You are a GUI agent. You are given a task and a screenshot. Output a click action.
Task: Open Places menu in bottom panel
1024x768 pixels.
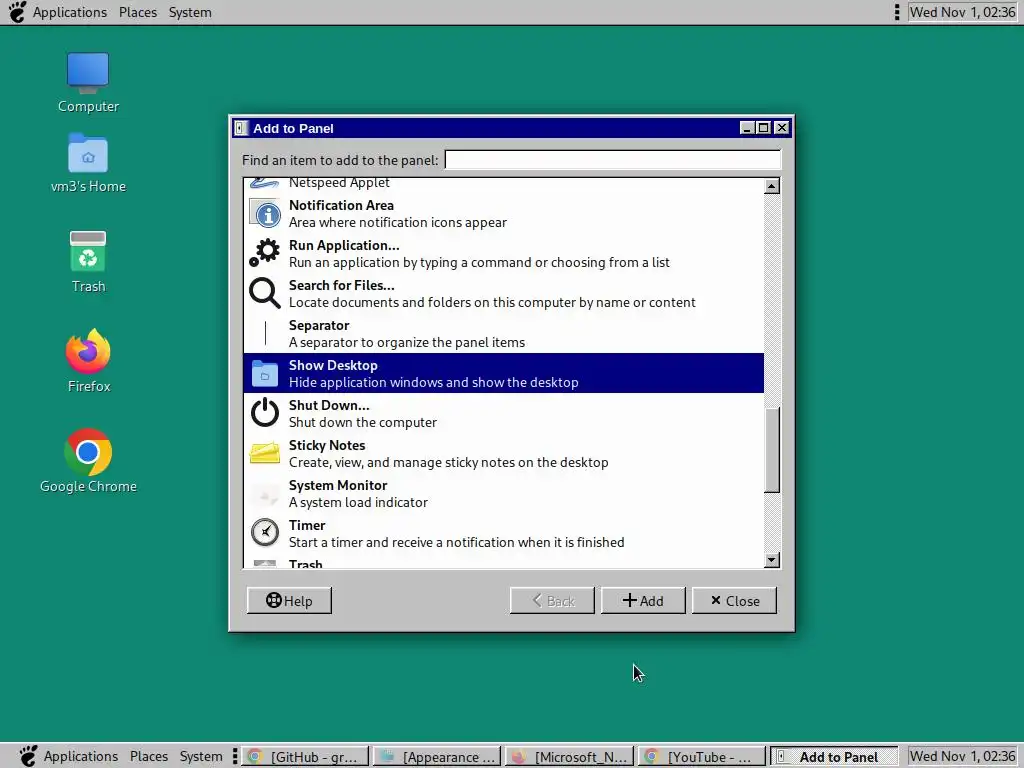[x=149, y=756]
